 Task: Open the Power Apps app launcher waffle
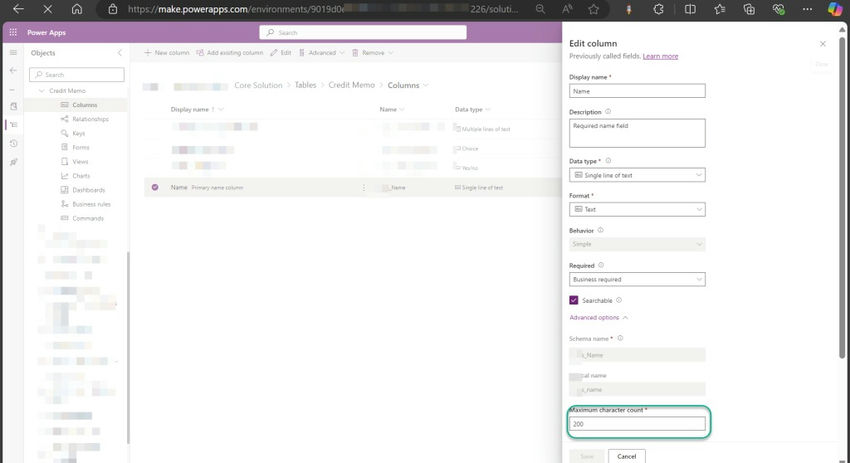pos(13,33)
